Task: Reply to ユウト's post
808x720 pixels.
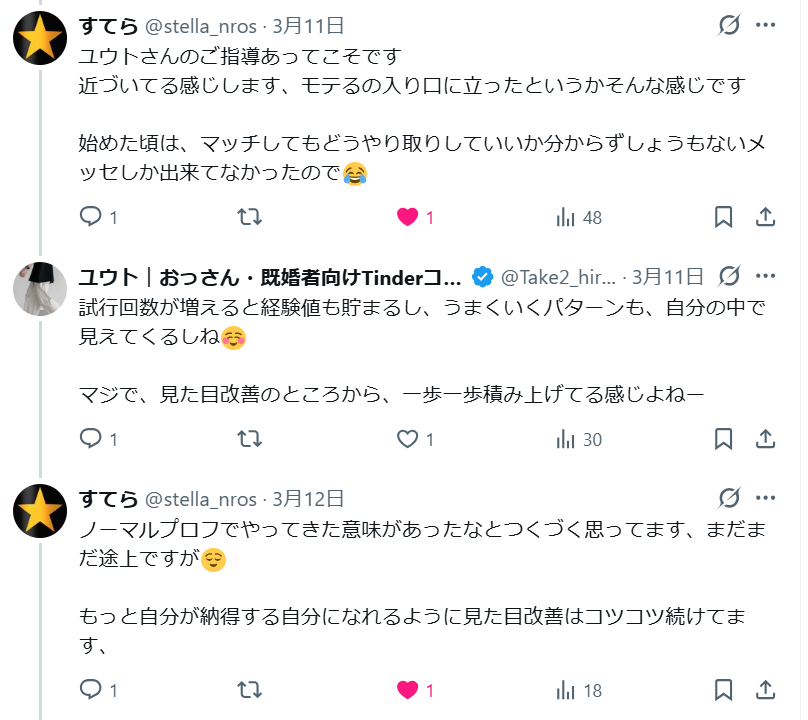Action: point(91,439)
